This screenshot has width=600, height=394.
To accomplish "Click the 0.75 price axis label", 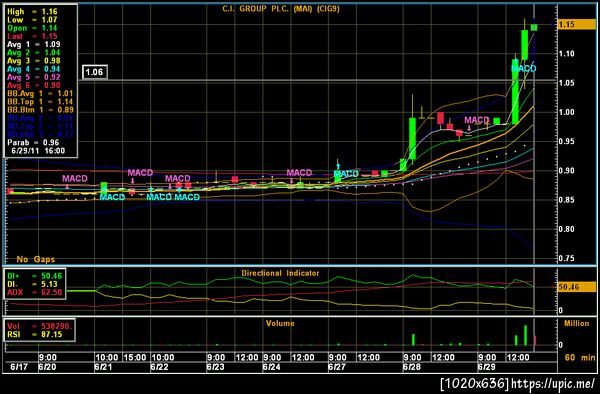I will (x=566, y=259).
